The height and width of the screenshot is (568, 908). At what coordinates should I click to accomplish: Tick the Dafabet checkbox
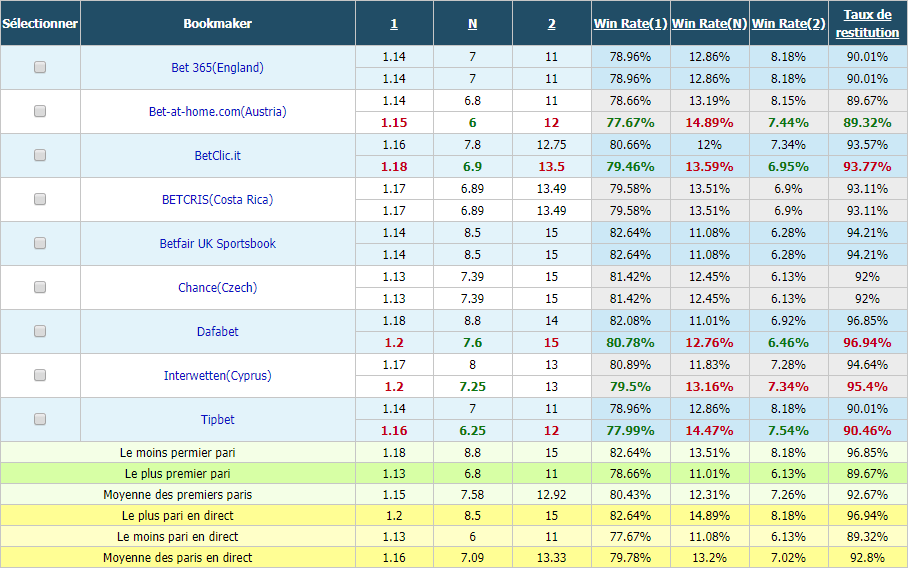(x=40, y=331)
